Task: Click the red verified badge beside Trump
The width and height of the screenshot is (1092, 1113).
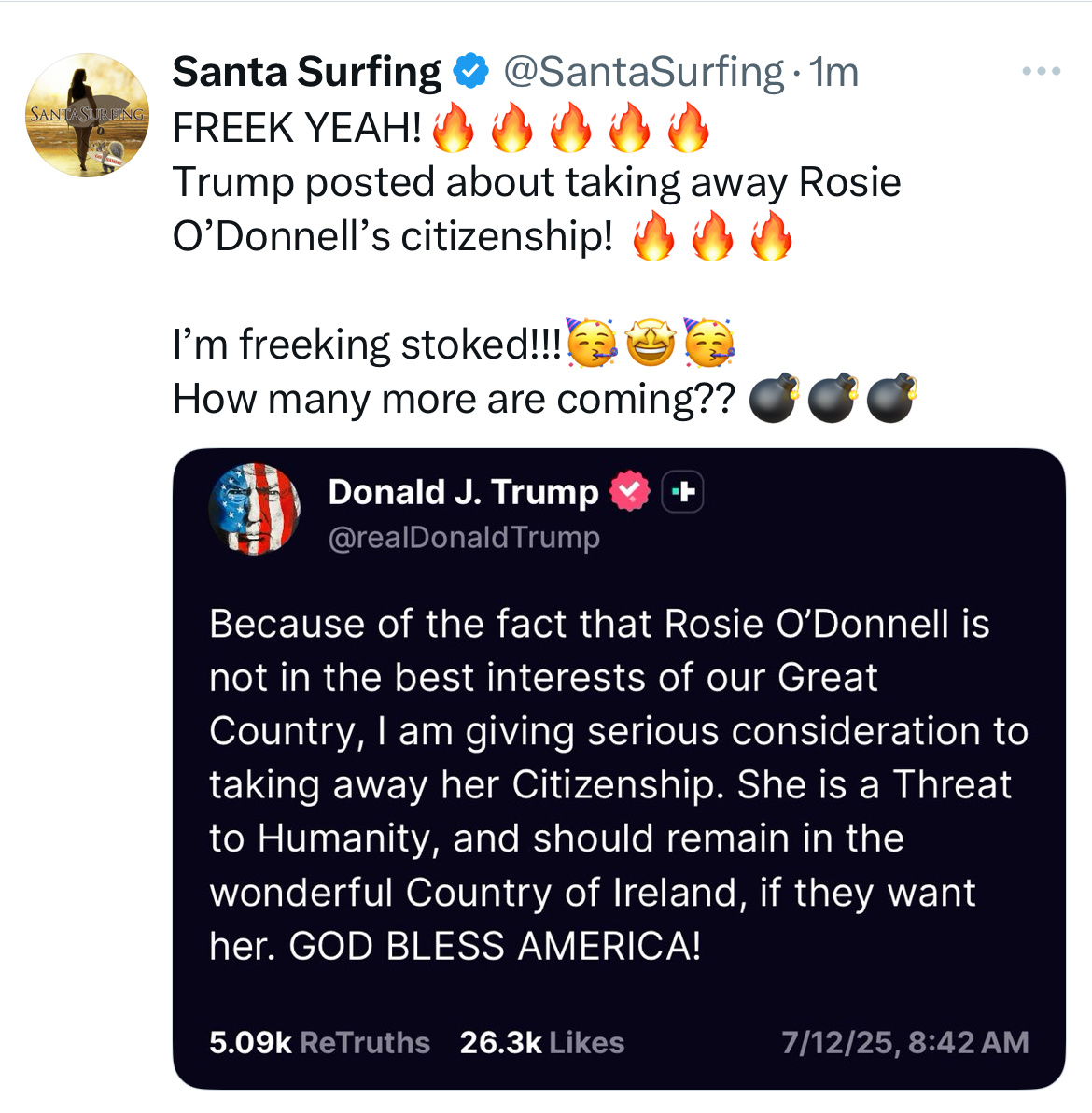Action: 630,491
